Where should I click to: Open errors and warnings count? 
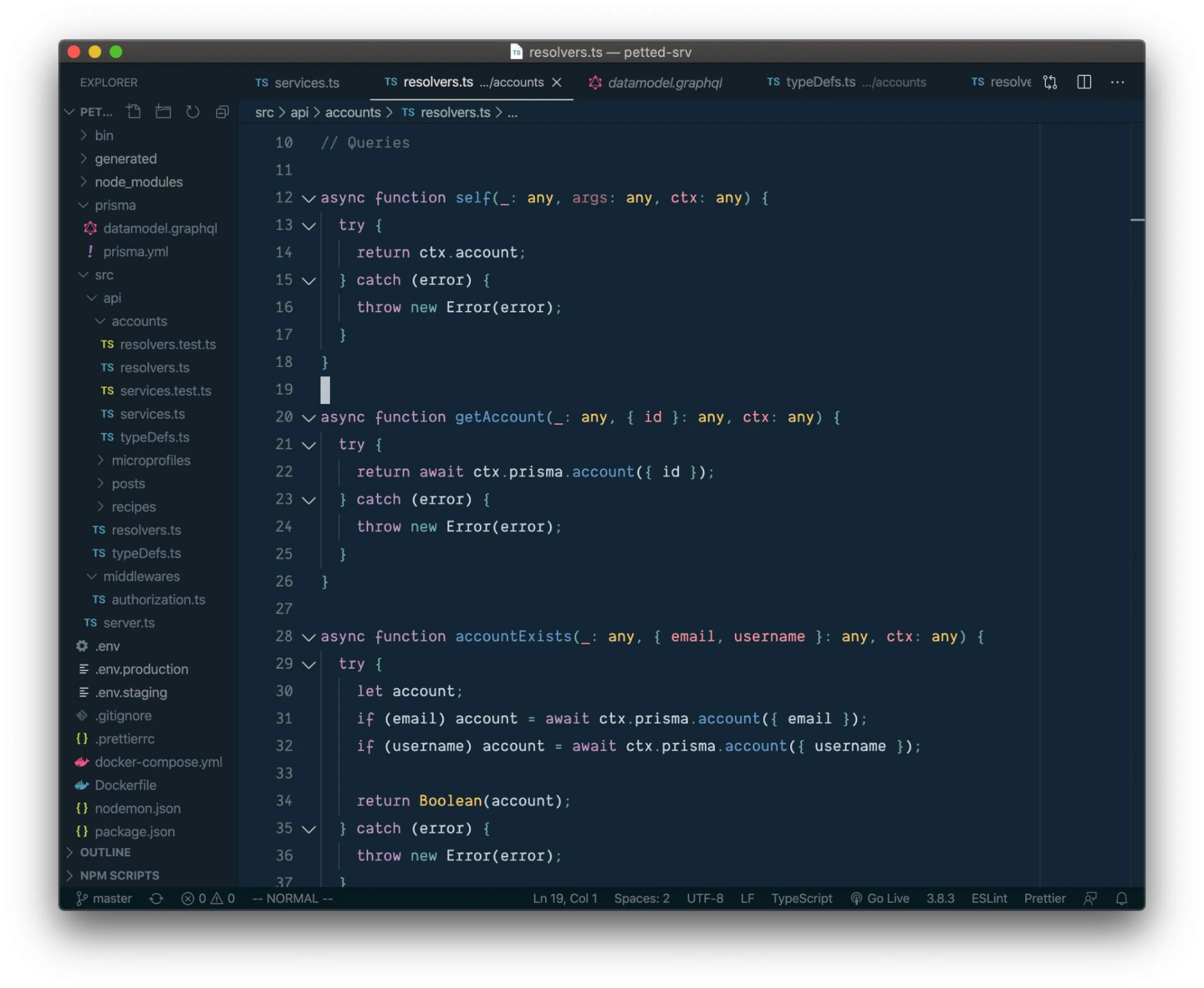coord(208,898)
